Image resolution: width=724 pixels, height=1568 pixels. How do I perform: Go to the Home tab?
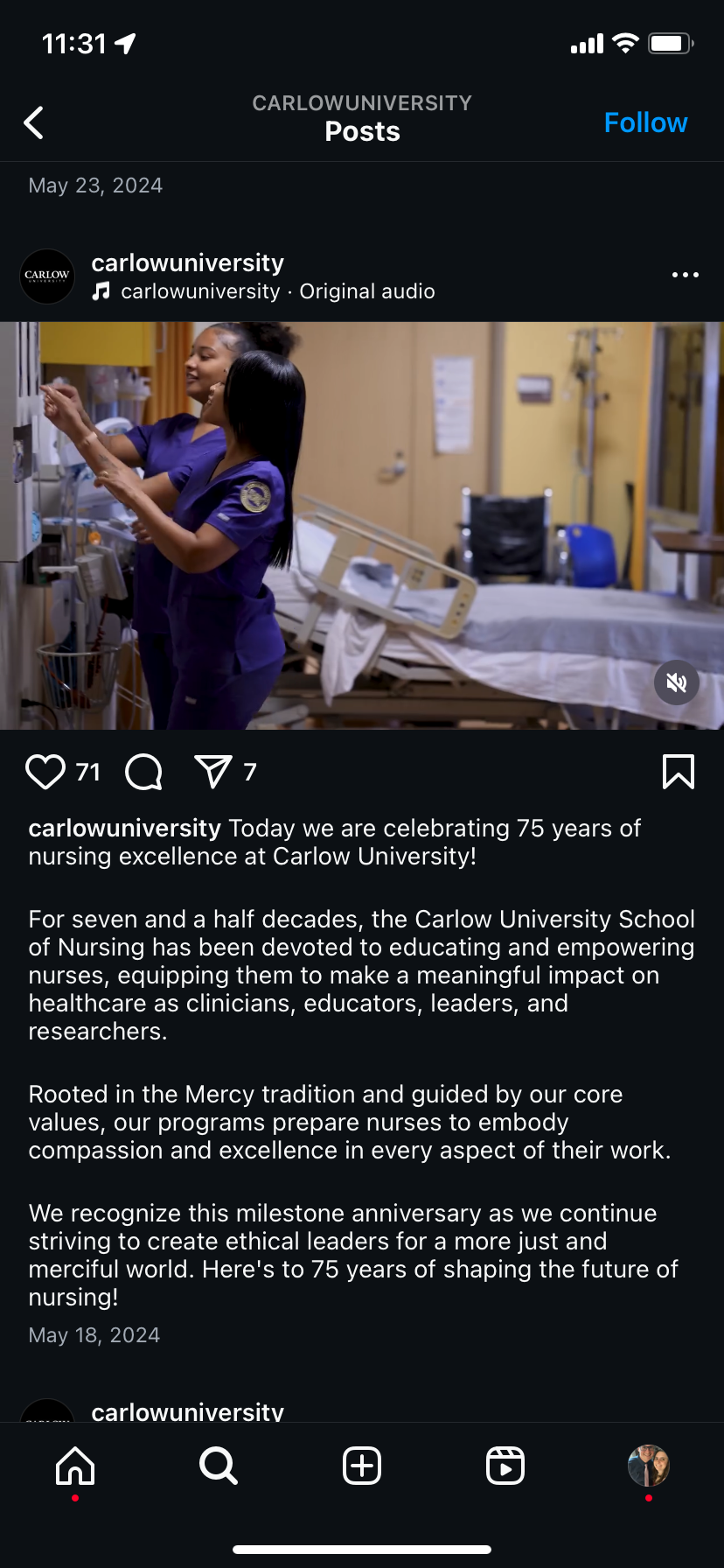(75, 1466)
